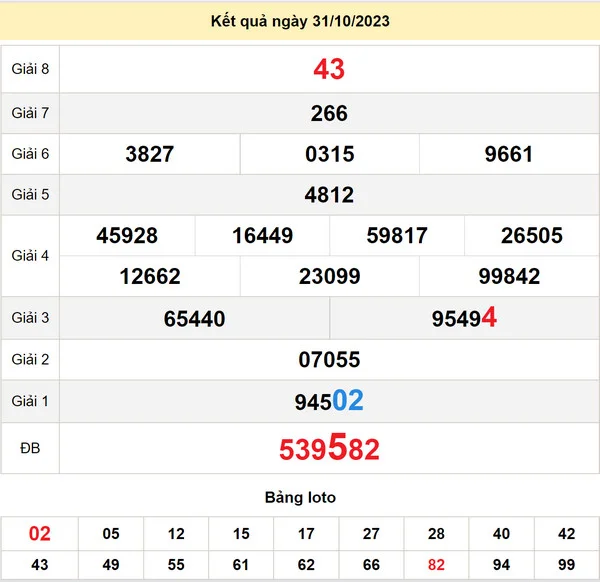The width and height of the screenshot is (600, 582).
Task: Select Giải 3 number 95494
Action: tap(464, 318)
